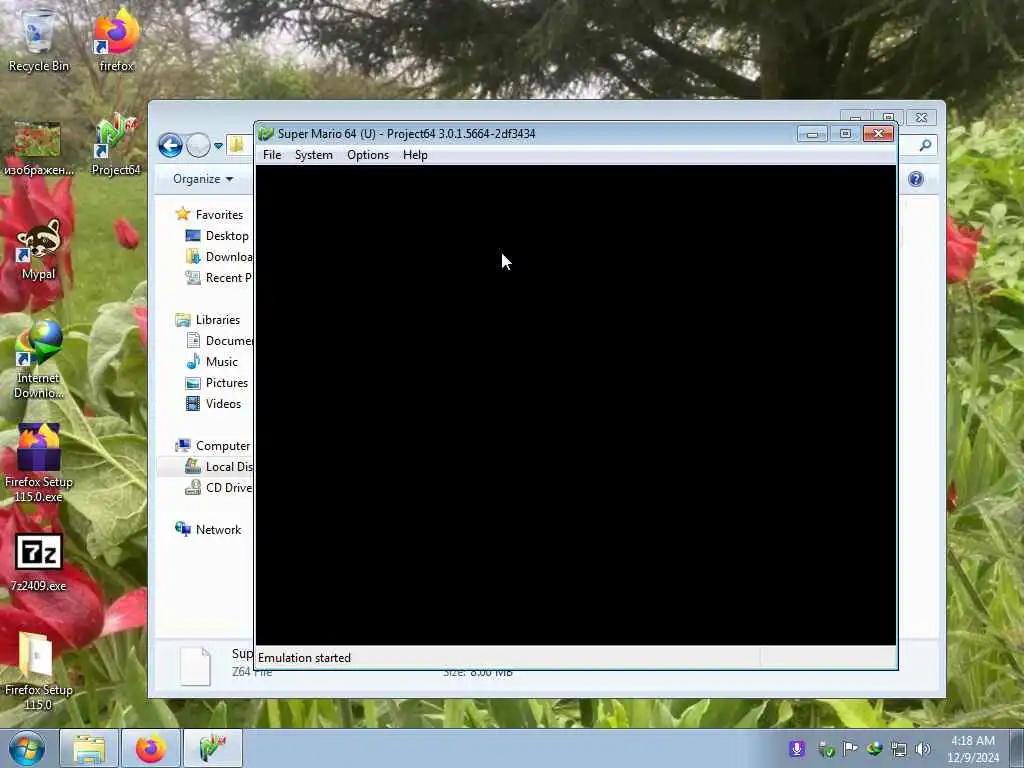This screenshot has height=768, width=1024.
Task: Click the network tray icon
Action: 899,749
